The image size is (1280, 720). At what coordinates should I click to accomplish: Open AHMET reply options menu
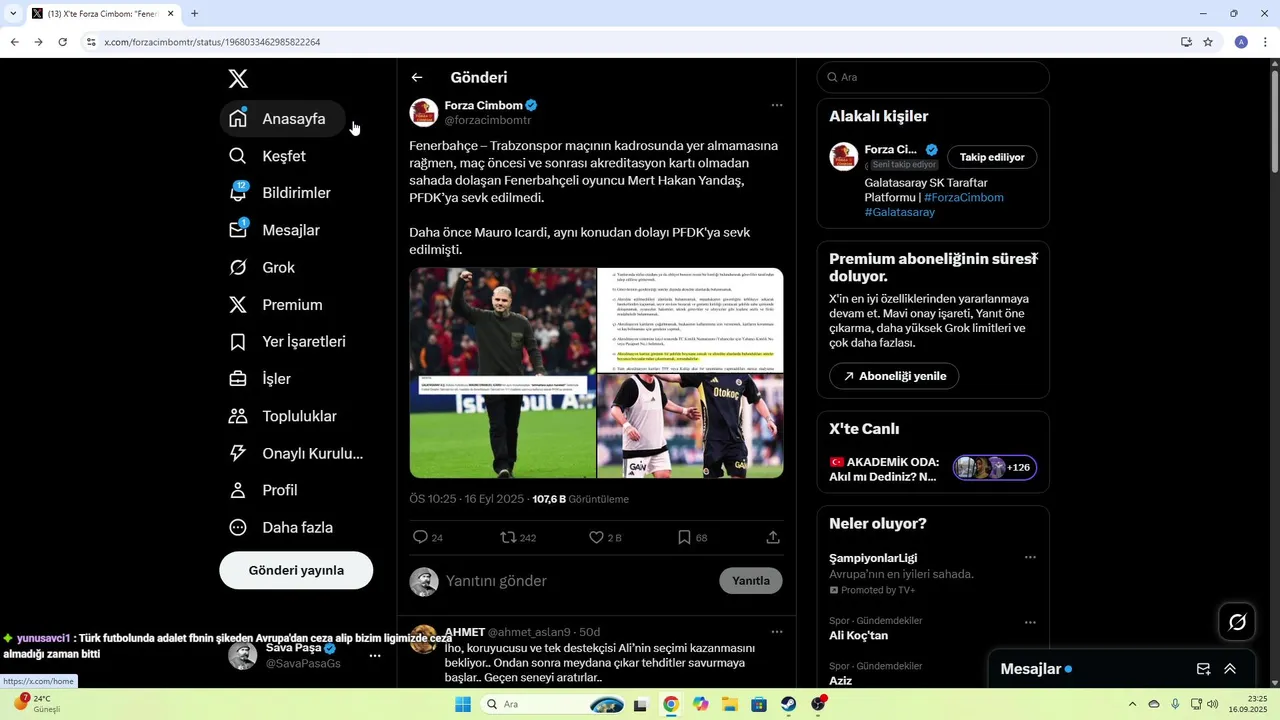pyautogui.click(x=777, y=632)
